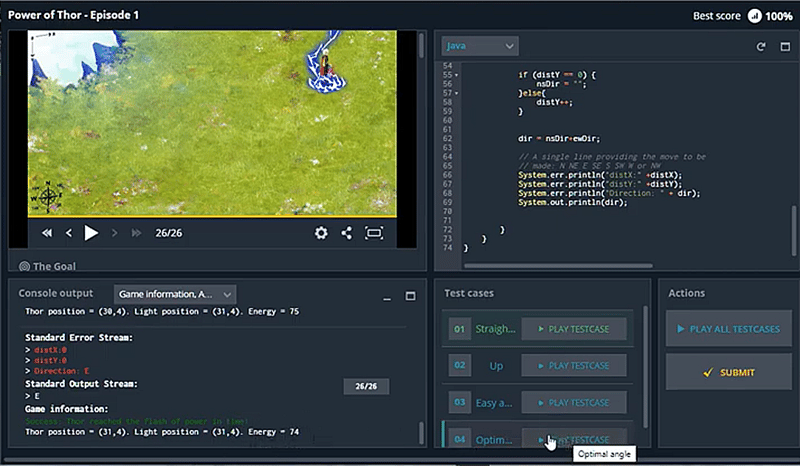
Task: Open the Java language dropdown
Action: tap(480, 46)
